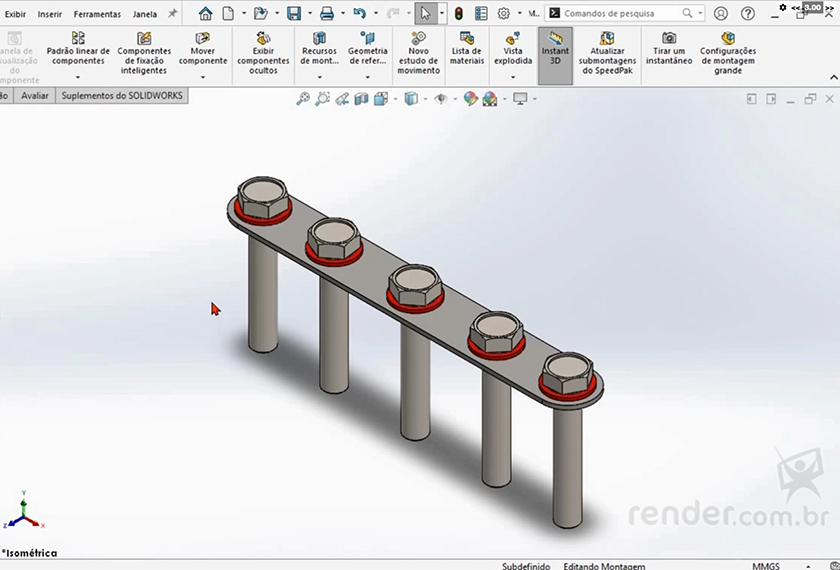Click the Print icon

(x=326, y=14)
